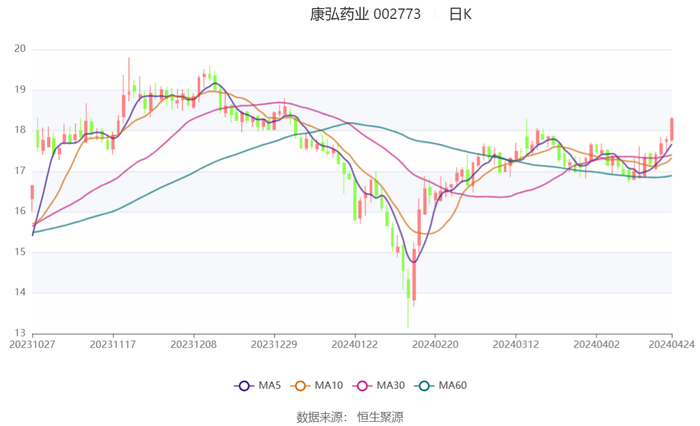Image resolution: width=700 pixels, height=426 pixels.
Task: Select the 20231229 date on the x-axis
Action: coord(273,344)
